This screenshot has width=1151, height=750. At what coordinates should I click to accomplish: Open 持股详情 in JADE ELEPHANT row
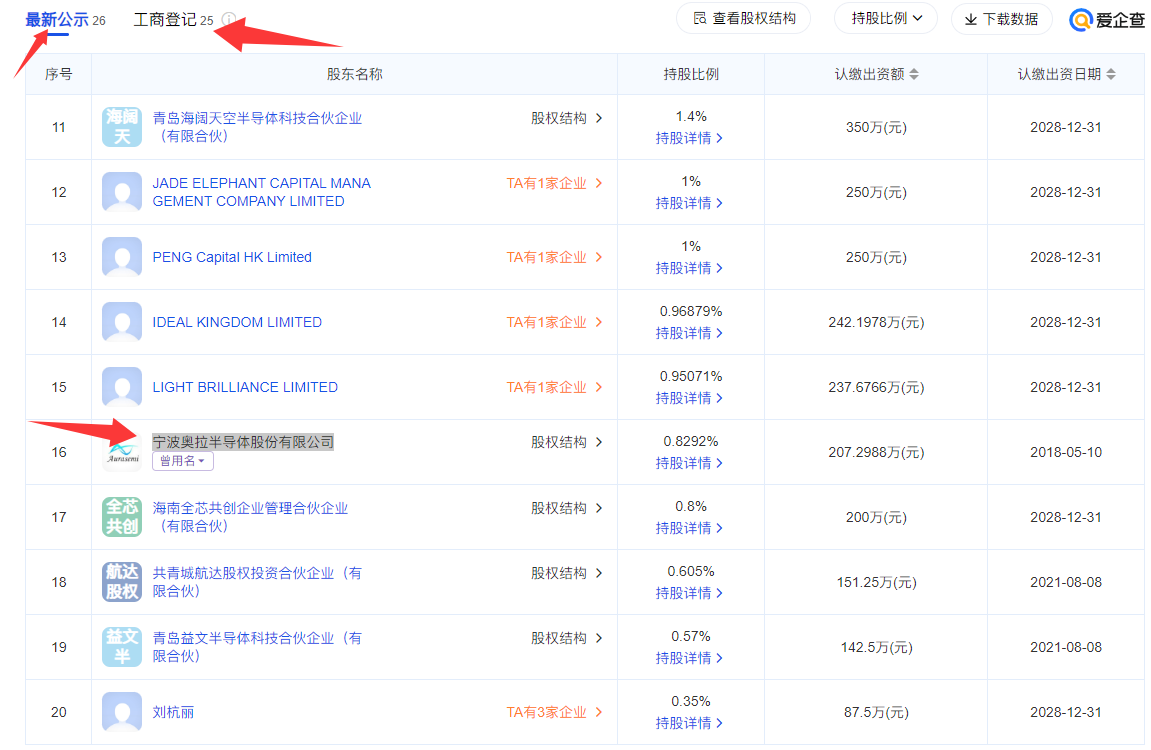point(689,203)
